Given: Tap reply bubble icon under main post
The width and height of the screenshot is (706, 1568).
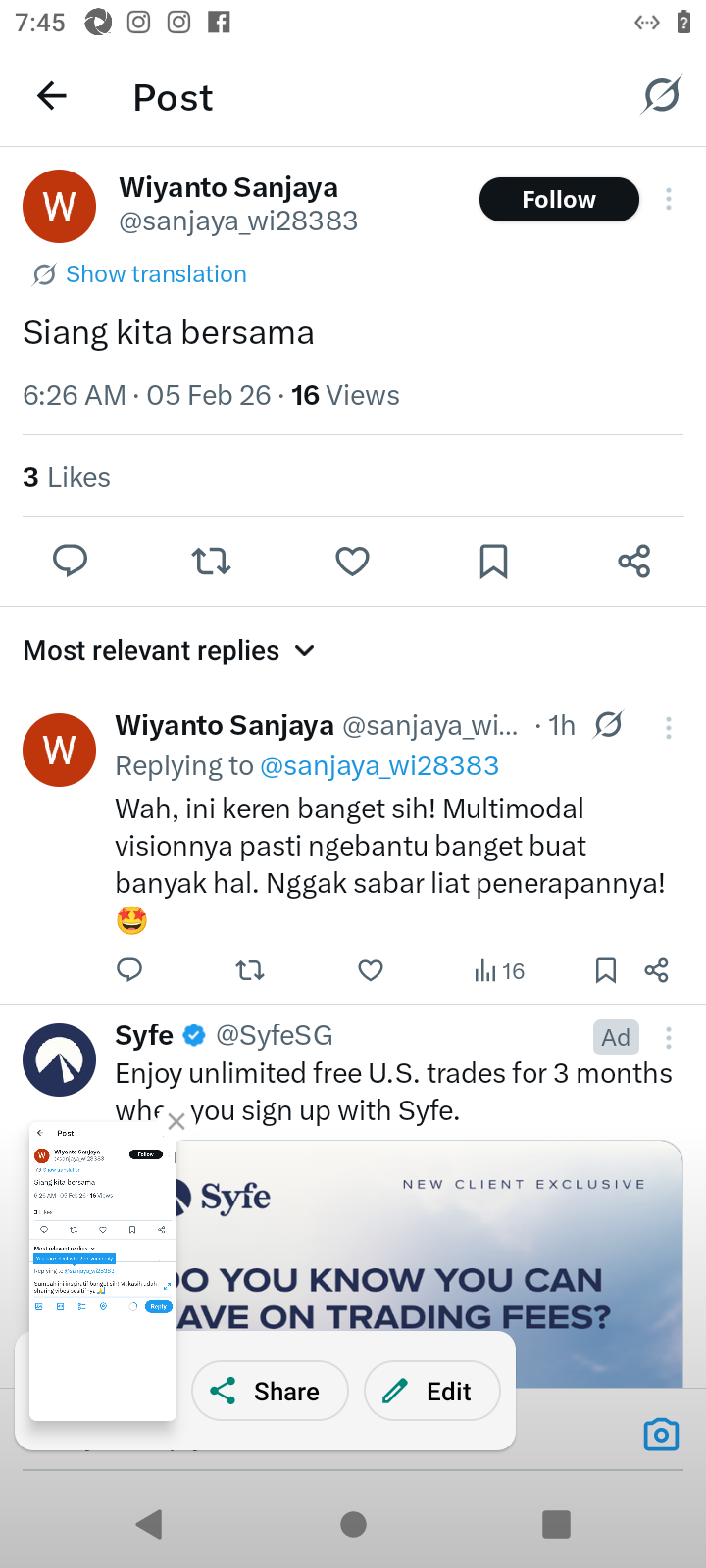Looking at the screenshot, I should [70, 561].
